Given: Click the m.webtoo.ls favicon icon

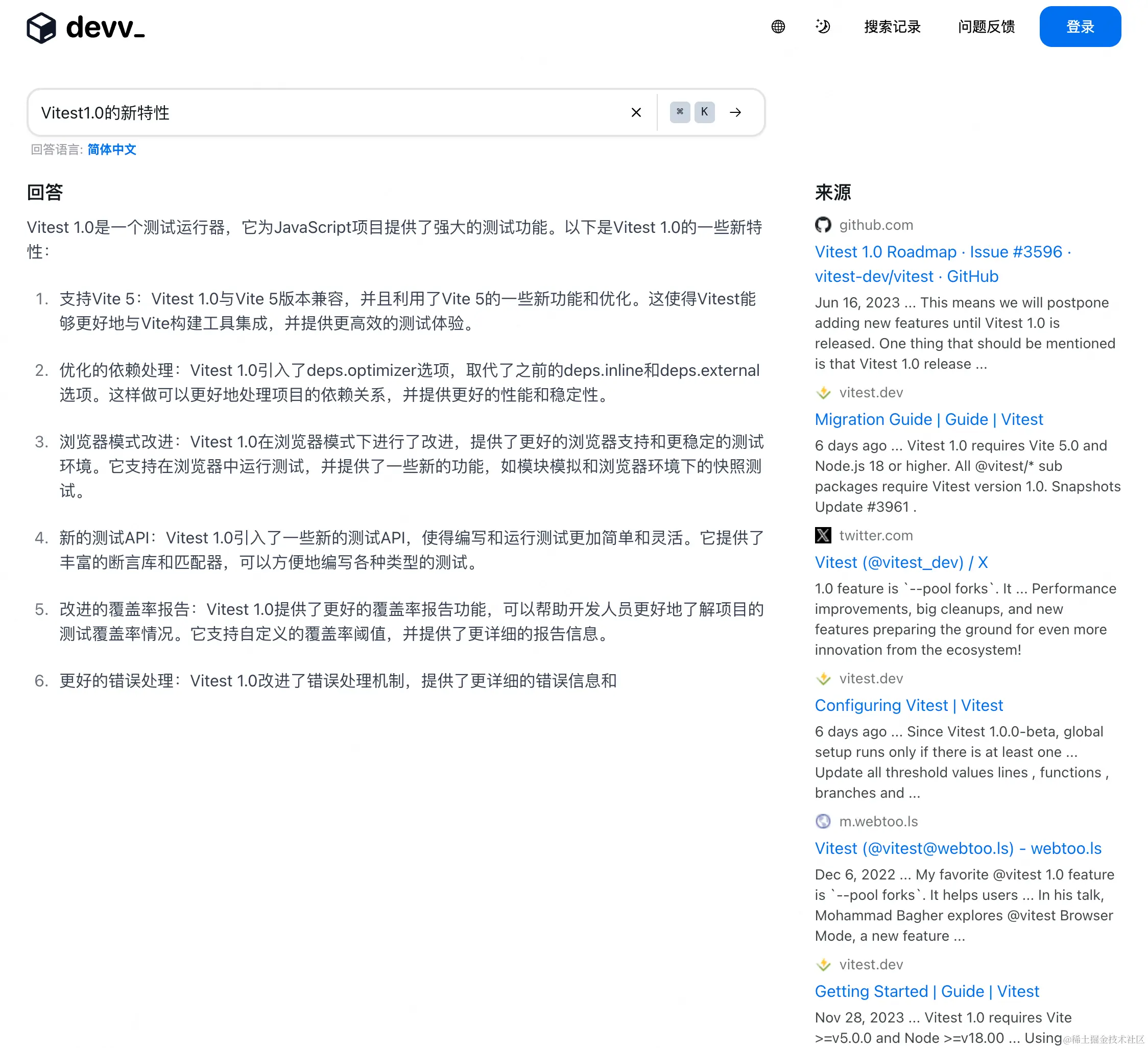Looking at the screenshot, I should (823, 821).
